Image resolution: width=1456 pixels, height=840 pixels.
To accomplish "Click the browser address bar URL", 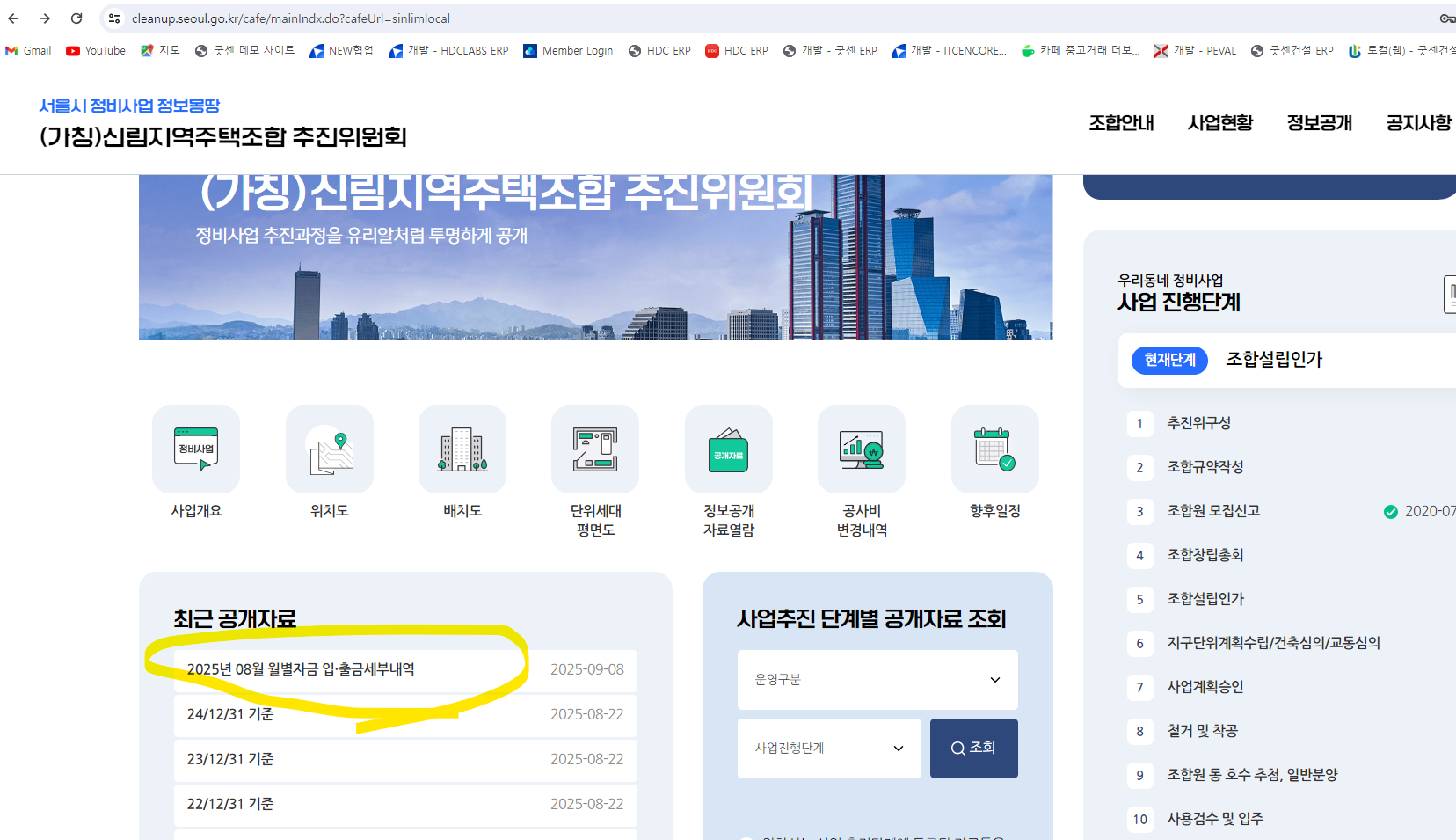I will (x=290, y=18).
